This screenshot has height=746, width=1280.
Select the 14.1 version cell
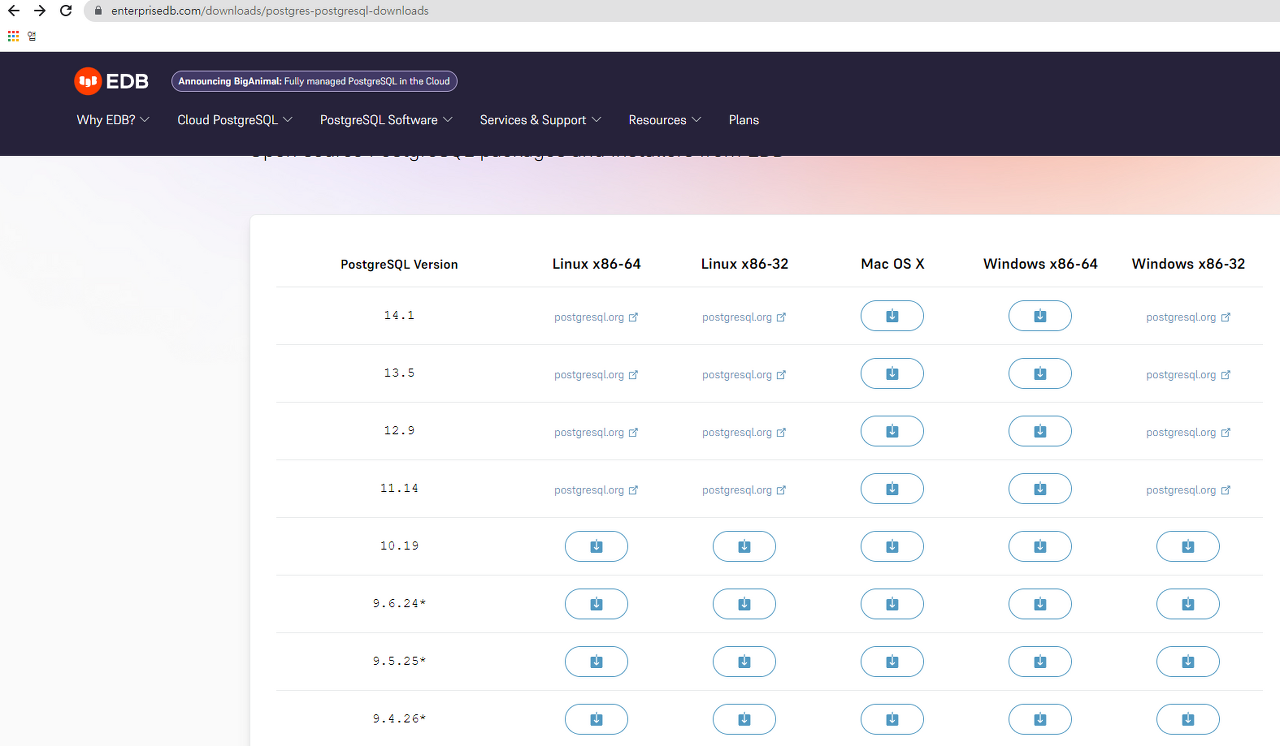pos(399,316)
